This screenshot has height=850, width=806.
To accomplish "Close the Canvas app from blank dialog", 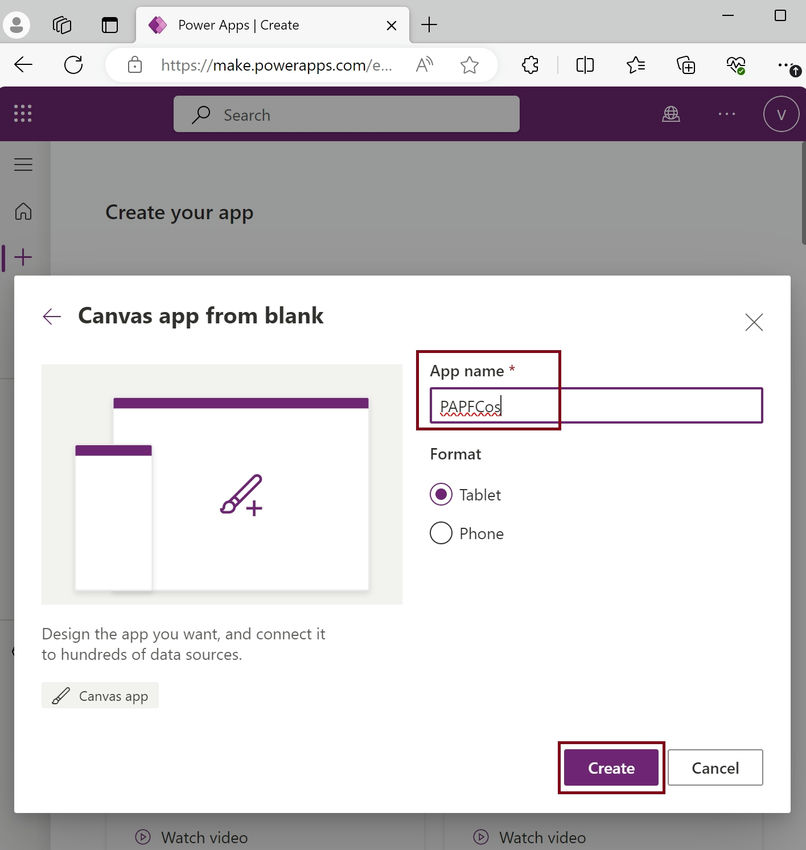I will pos(754,323).
